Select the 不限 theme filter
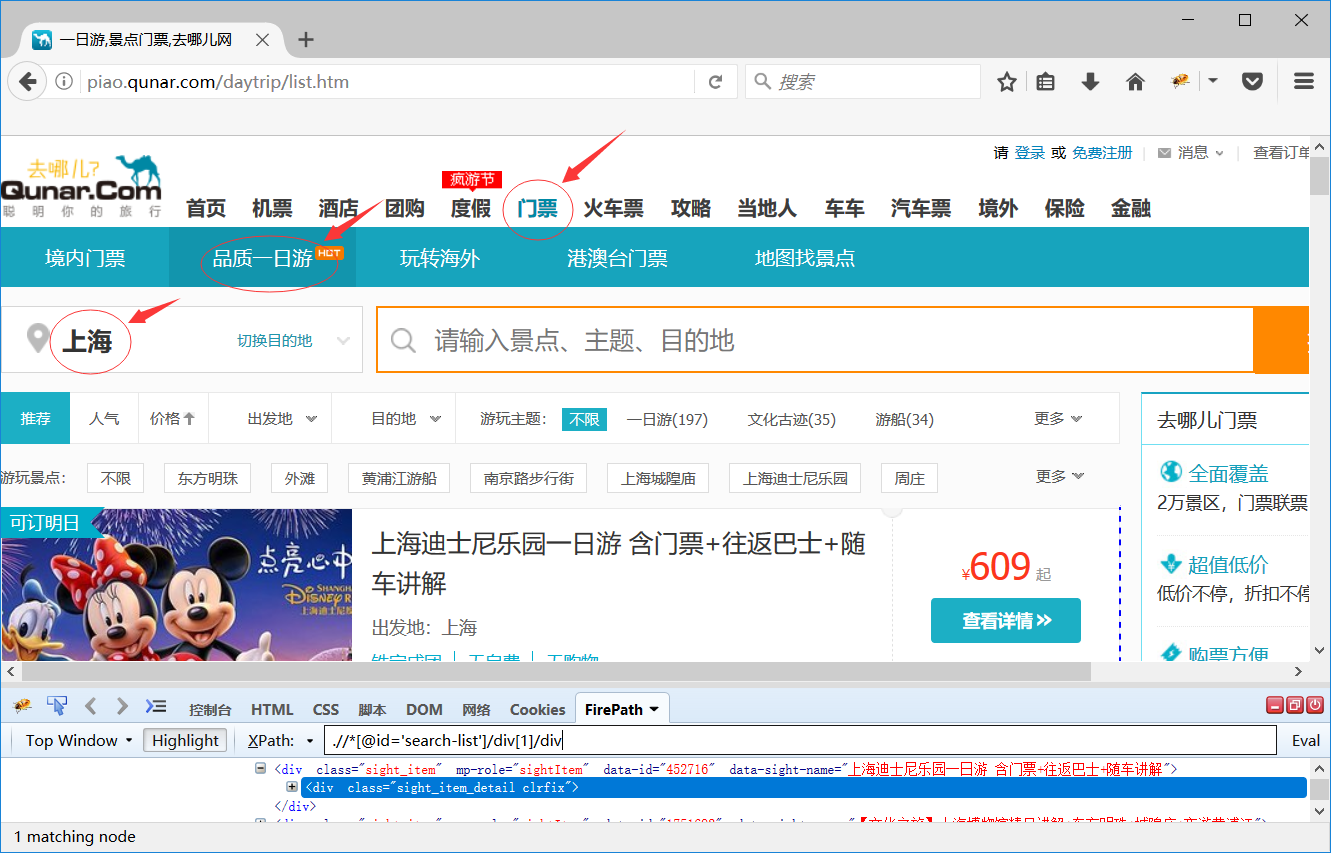Screen dimensions: 1331x853 (x=584, y=419)
